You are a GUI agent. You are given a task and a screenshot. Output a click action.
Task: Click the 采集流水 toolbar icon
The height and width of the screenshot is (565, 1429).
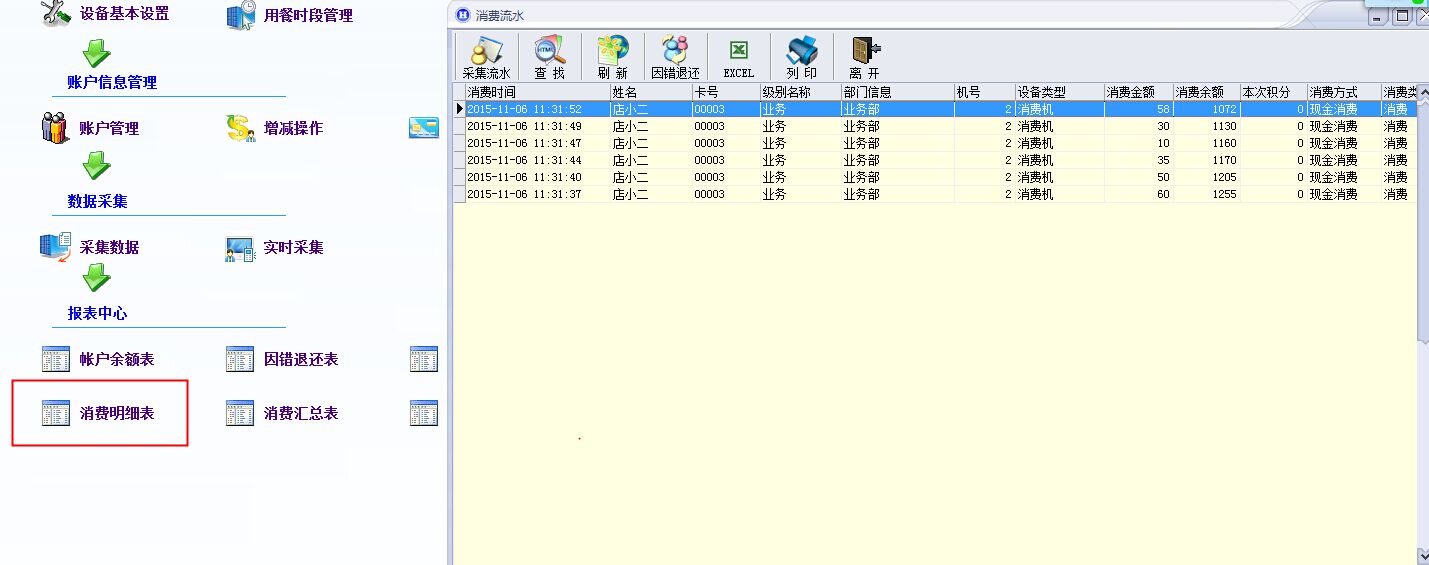coord(486,57)
